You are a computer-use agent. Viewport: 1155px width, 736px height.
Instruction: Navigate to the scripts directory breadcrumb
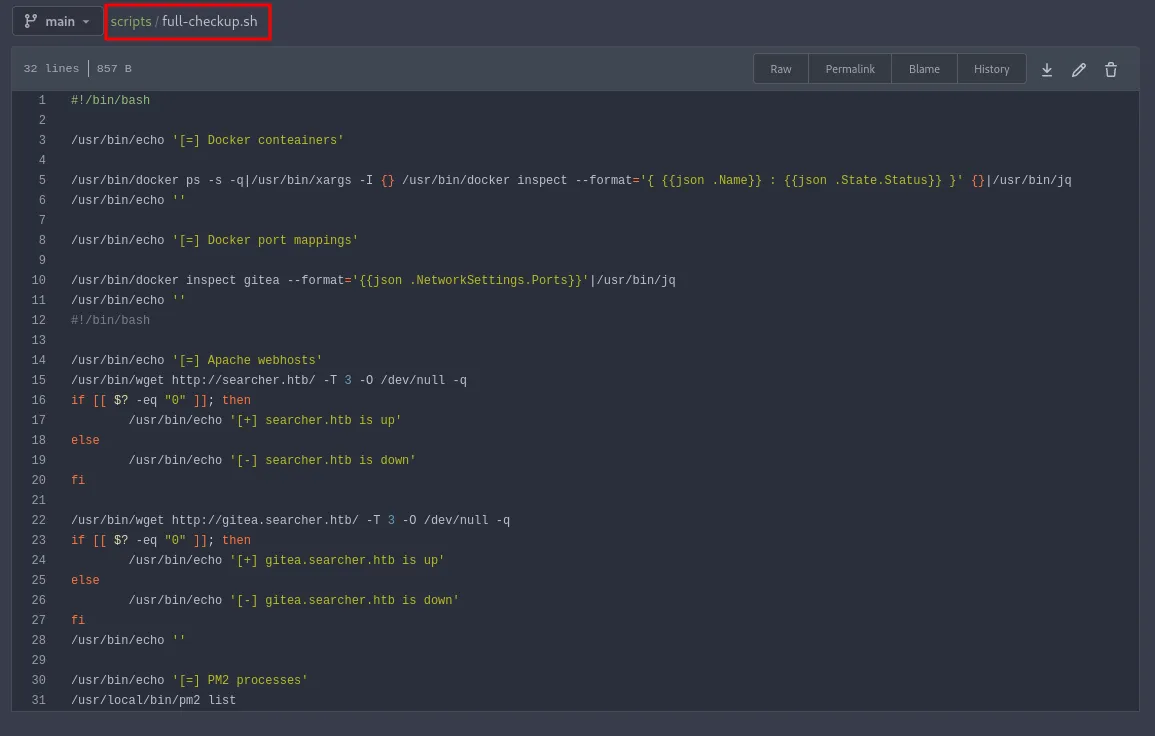coord(129,20)
